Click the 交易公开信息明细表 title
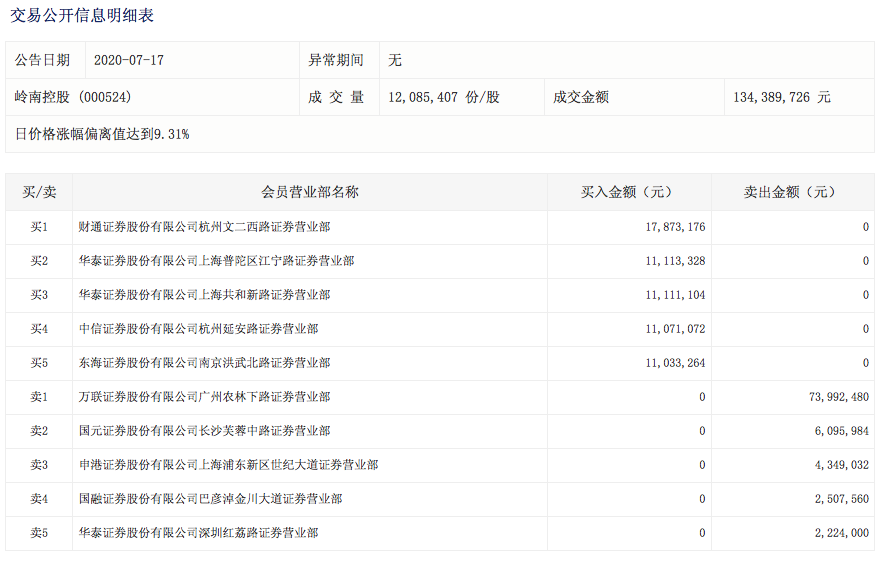Screen dimensions: 882x562 [x=82, y=16]
